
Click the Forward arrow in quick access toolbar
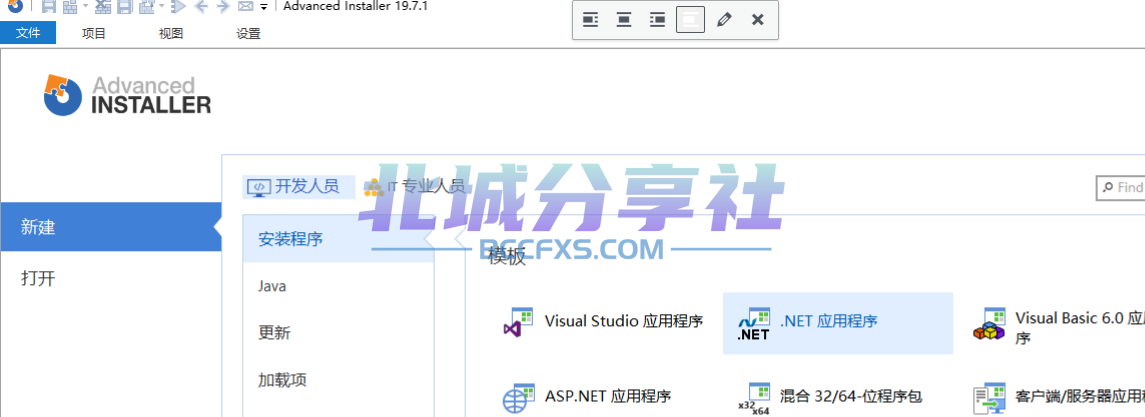(x=223, y=7)
